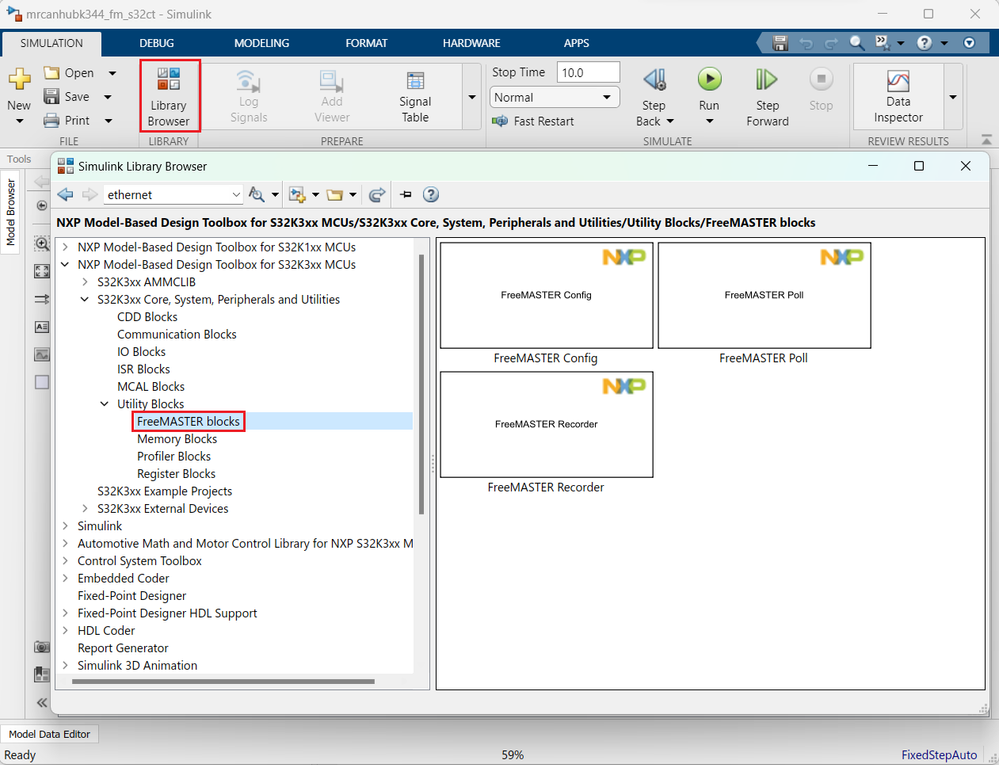Click the help question mark in top toolbar
This screenshot has height=765, width=999.
[924, 43]
